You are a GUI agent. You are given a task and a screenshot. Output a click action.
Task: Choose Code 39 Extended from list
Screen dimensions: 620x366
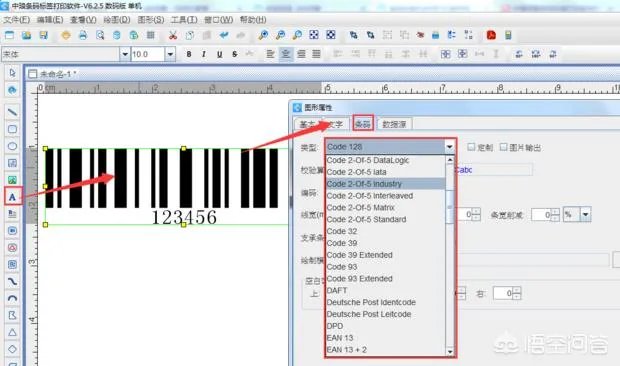386,255
